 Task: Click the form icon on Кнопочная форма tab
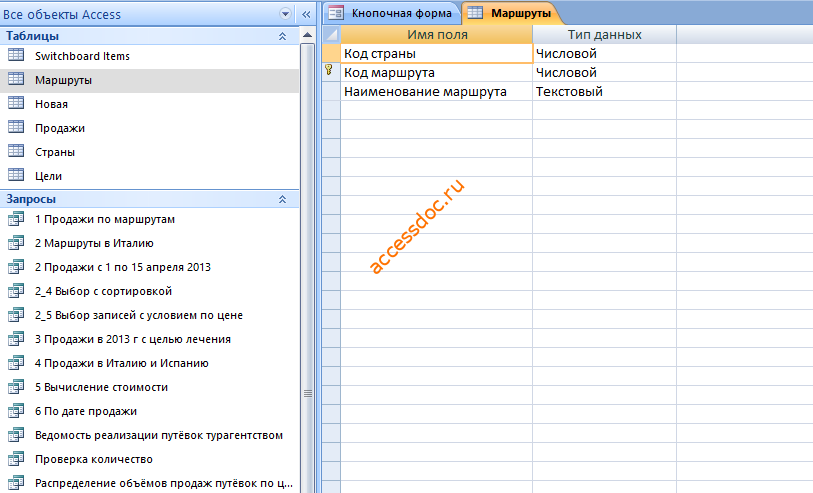click(336, 12)
